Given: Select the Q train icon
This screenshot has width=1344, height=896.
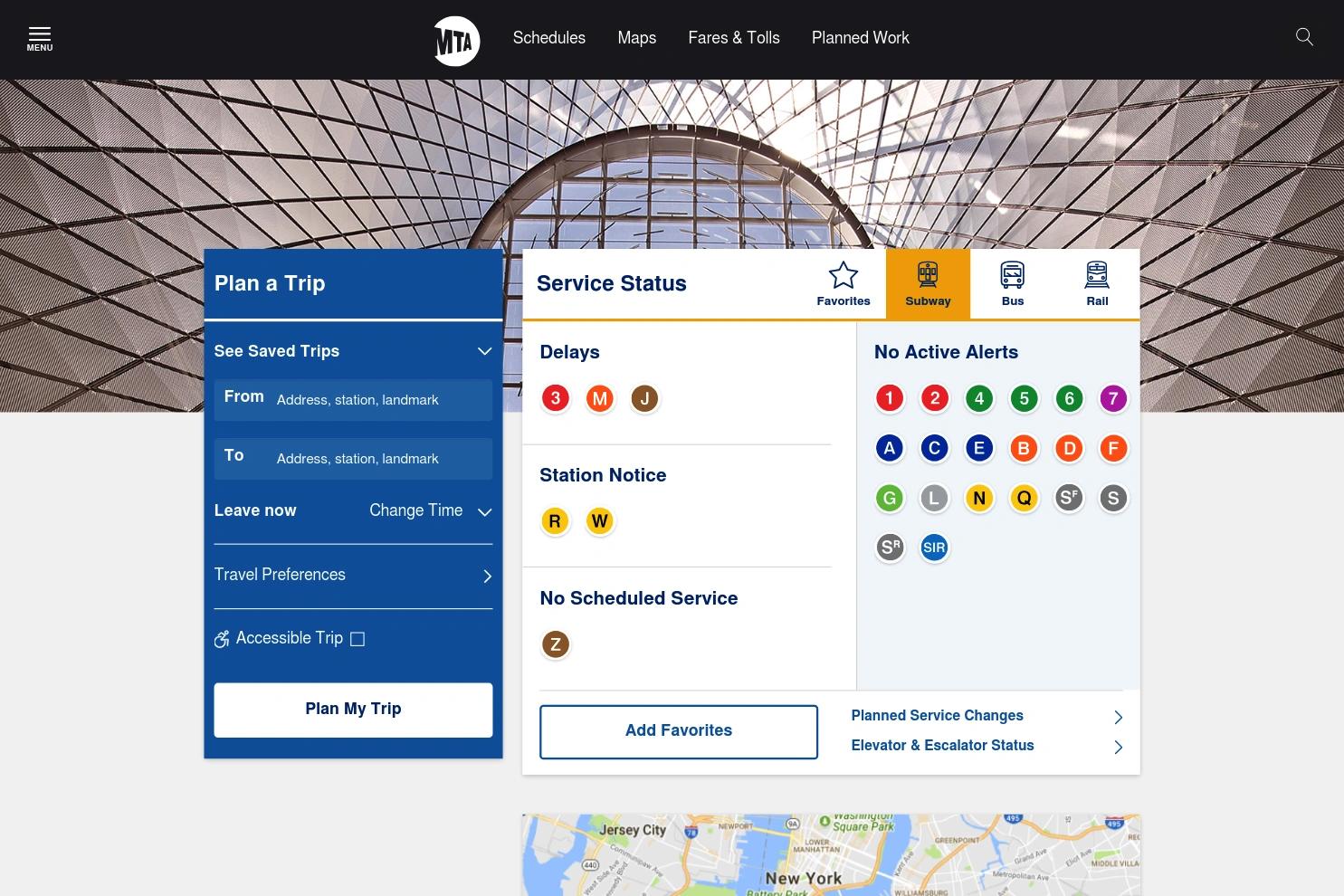Looking at the screenshot, I should [x=1025, y=498].
